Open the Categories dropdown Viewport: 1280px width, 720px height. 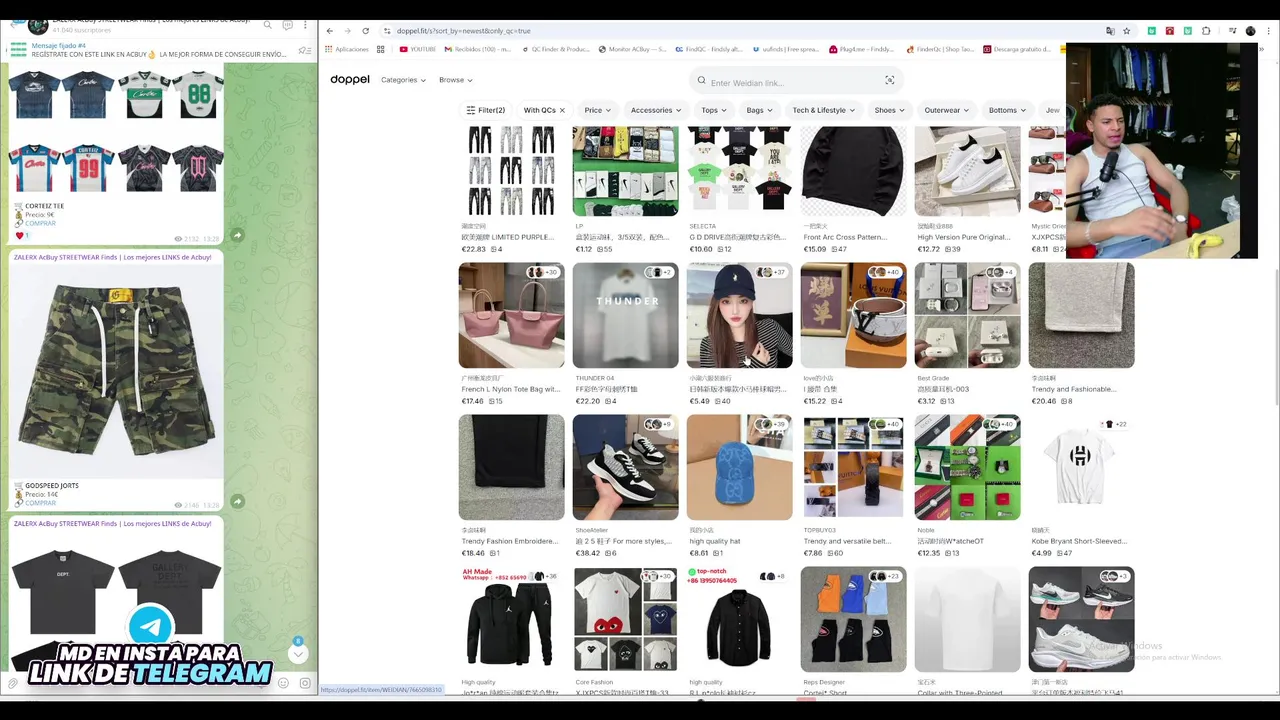[x=403, y=80]
